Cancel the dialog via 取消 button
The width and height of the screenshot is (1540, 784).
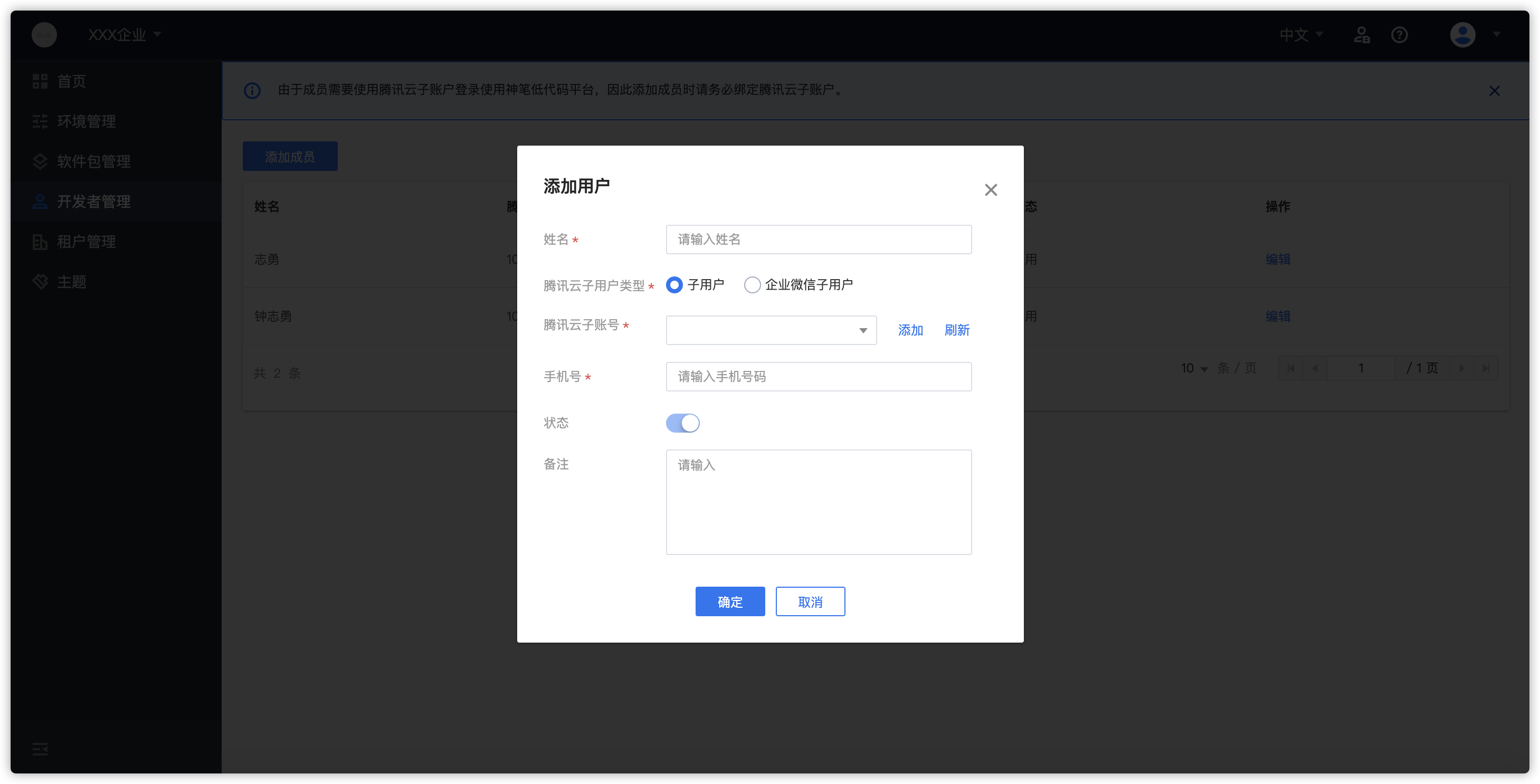[810, 601]
